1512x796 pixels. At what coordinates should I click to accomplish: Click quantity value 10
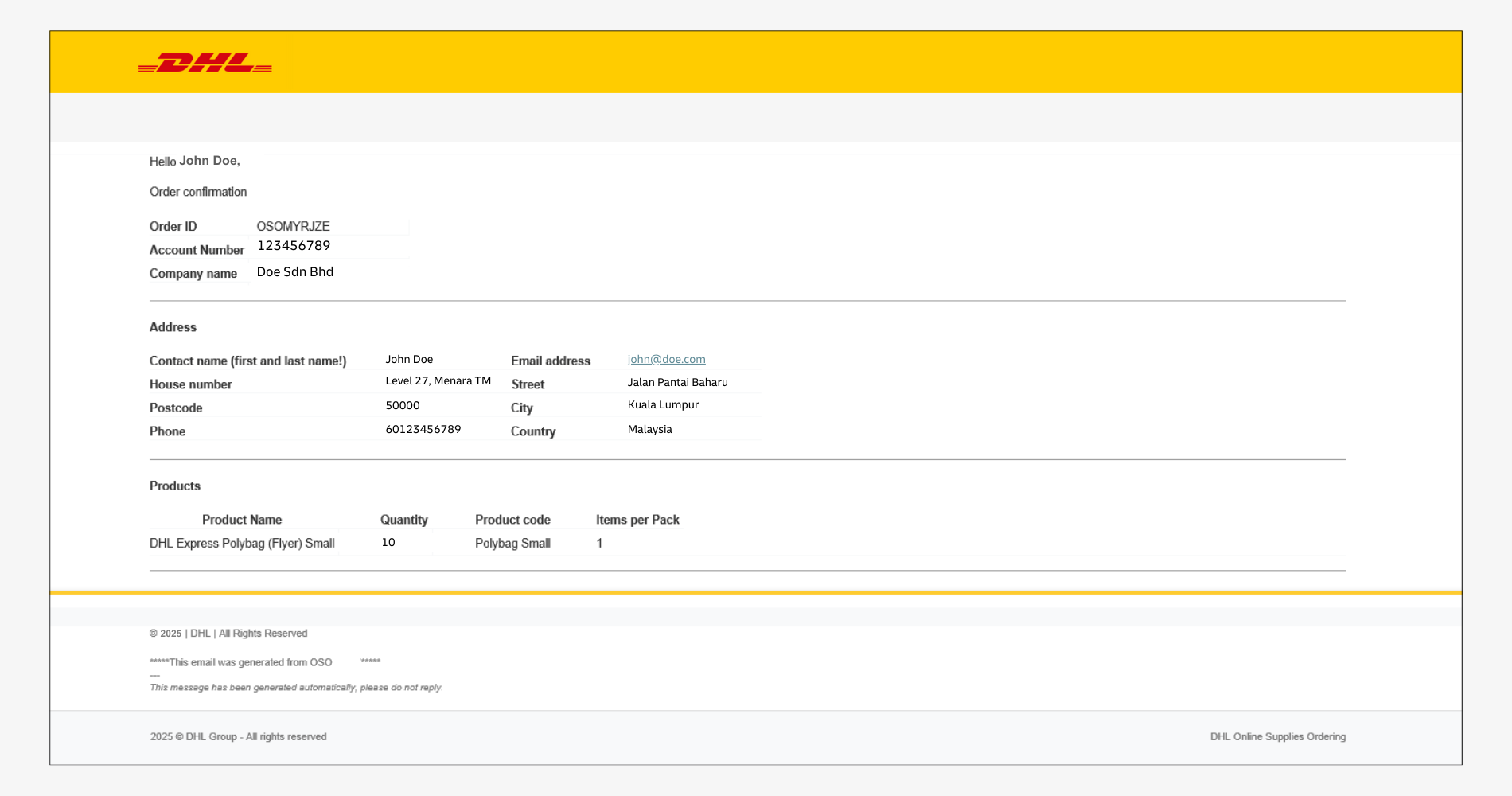tap(388, 542)
